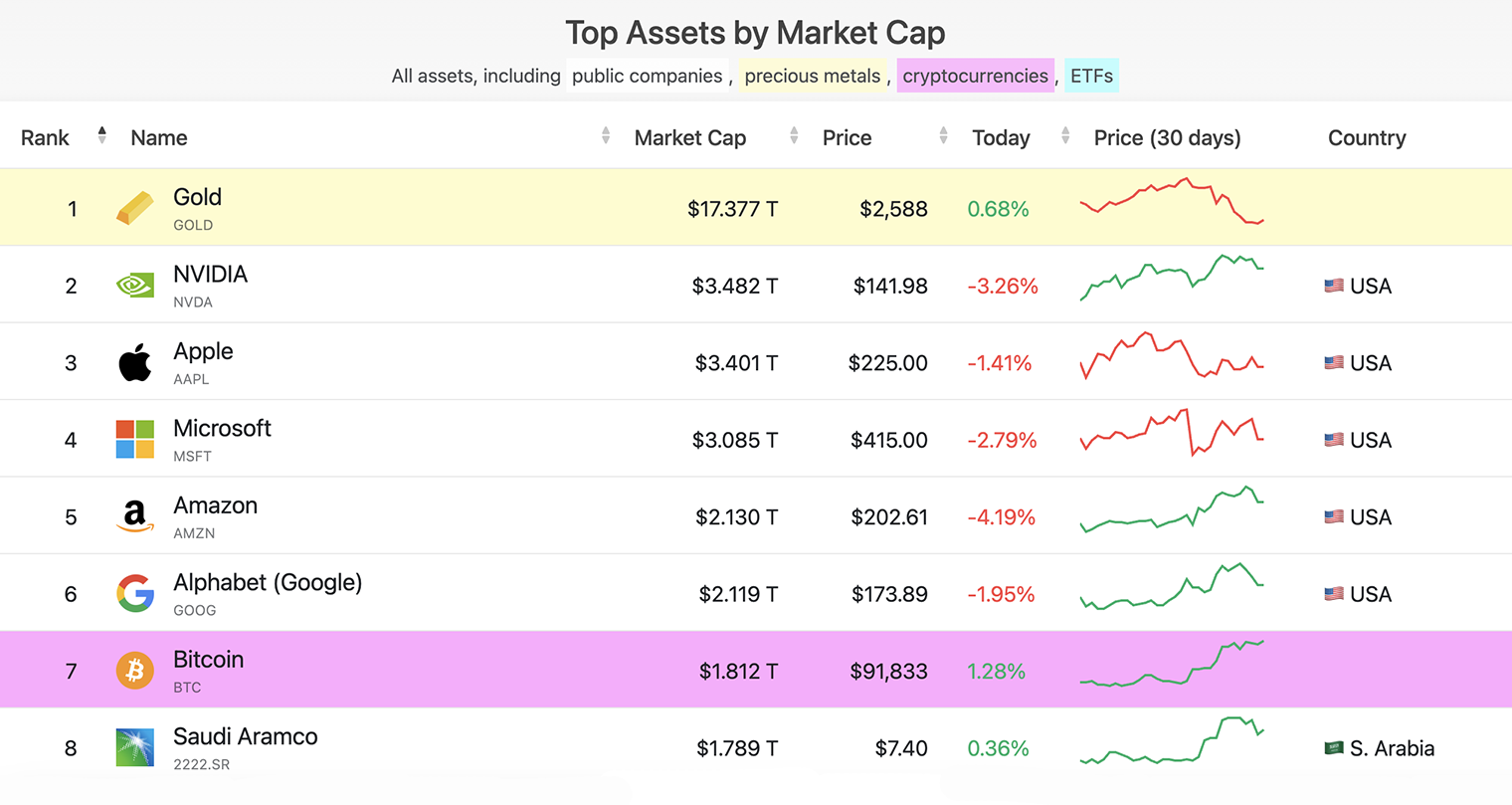The width and height of the screenshot is (1512, 805).
Task: Open the Bitcoin asset link
Action: point(208,660)
